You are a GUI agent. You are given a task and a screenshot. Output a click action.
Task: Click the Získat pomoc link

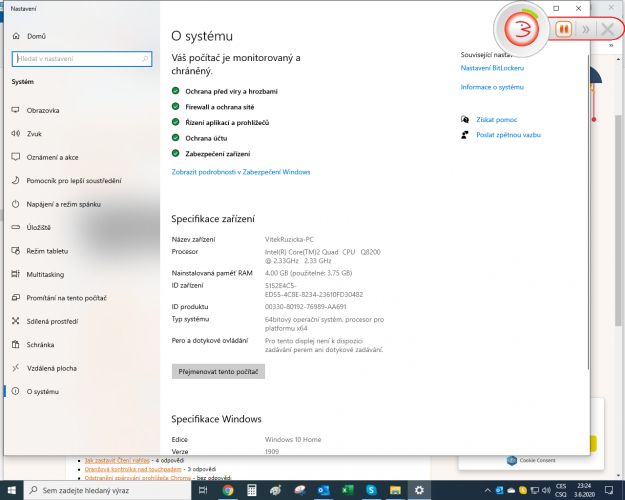(496, 120)
